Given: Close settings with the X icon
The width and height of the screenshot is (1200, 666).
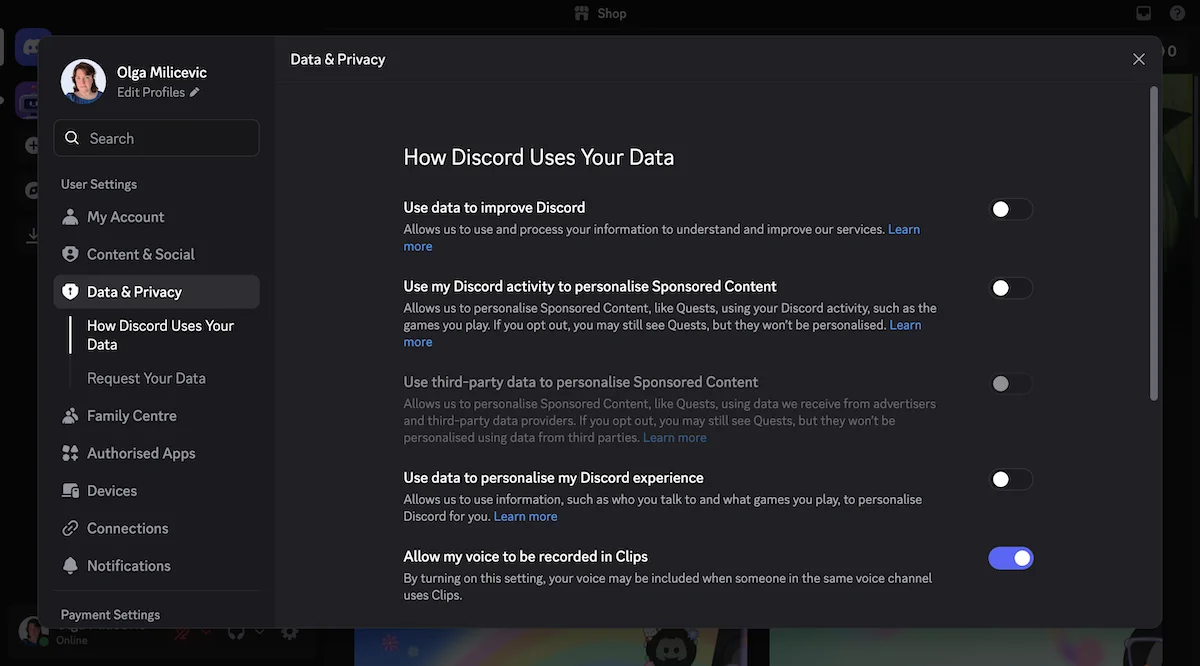Looking at the screenshot, I should pyautogui.click(x=1138, y=59).
